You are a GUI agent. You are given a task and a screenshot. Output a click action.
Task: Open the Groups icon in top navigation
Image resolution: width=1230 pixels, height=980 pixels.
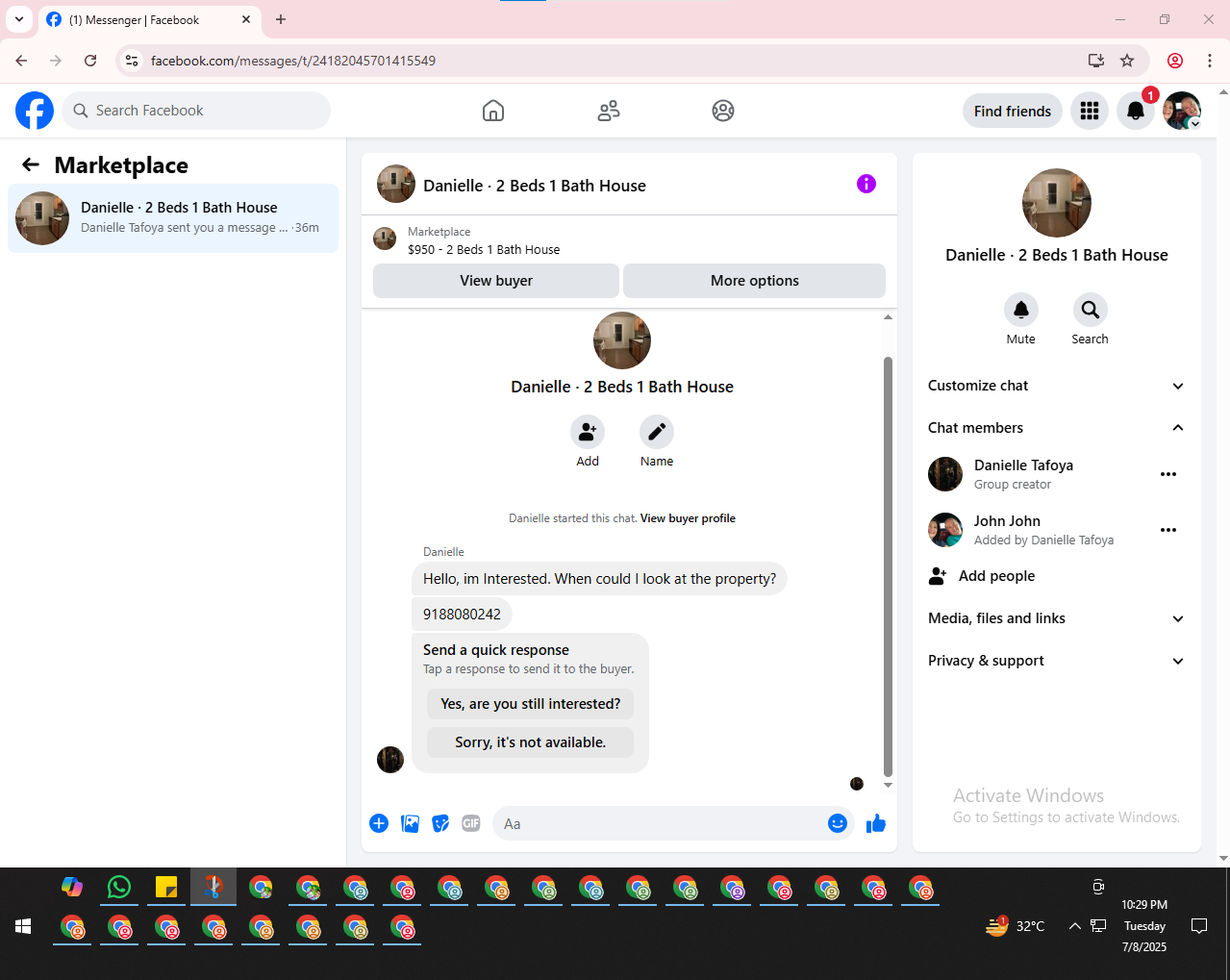click(x=723, y=111)
